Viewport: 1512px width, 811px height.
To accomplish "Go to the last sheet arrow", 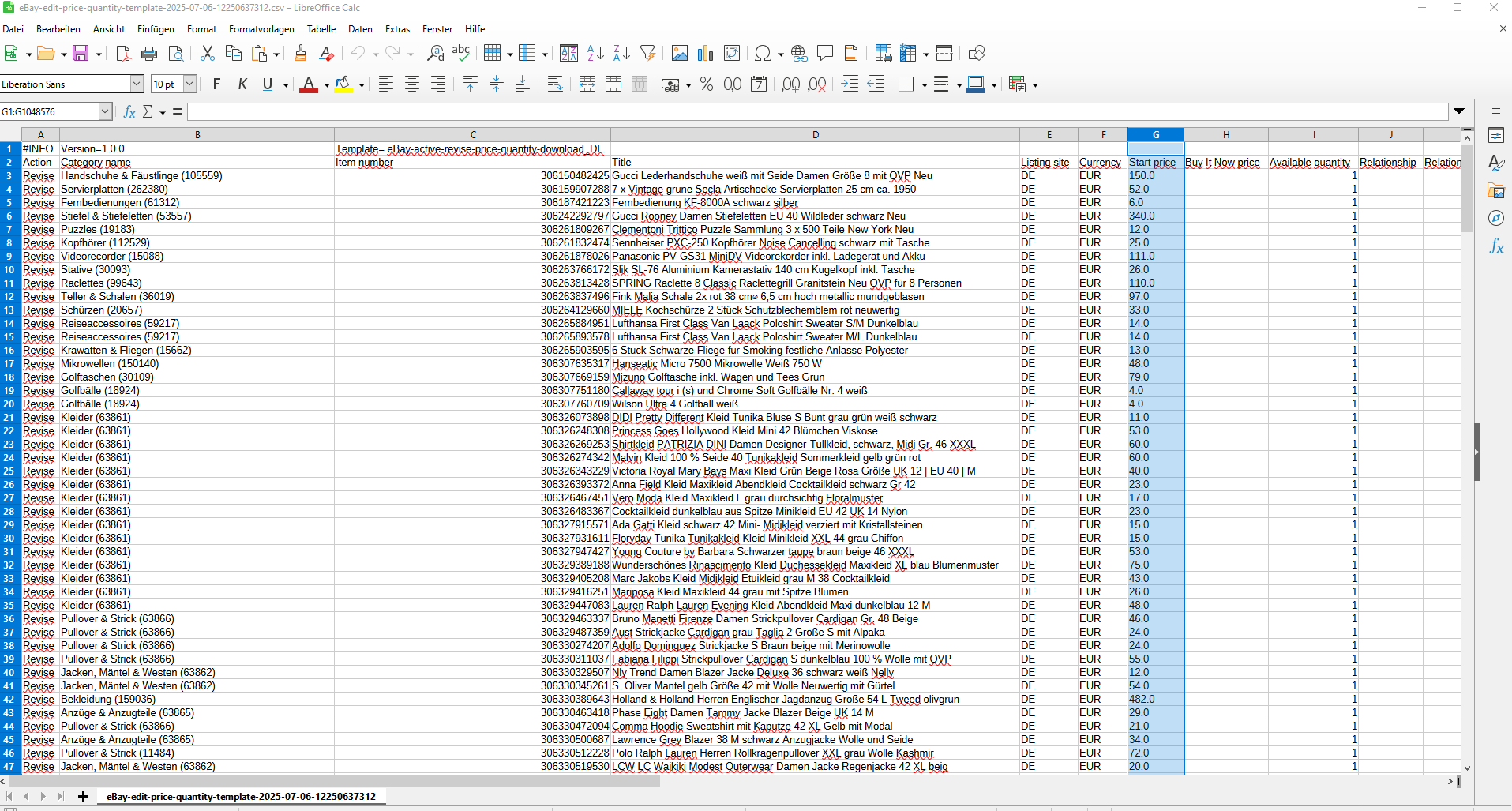I will (60, 796).
